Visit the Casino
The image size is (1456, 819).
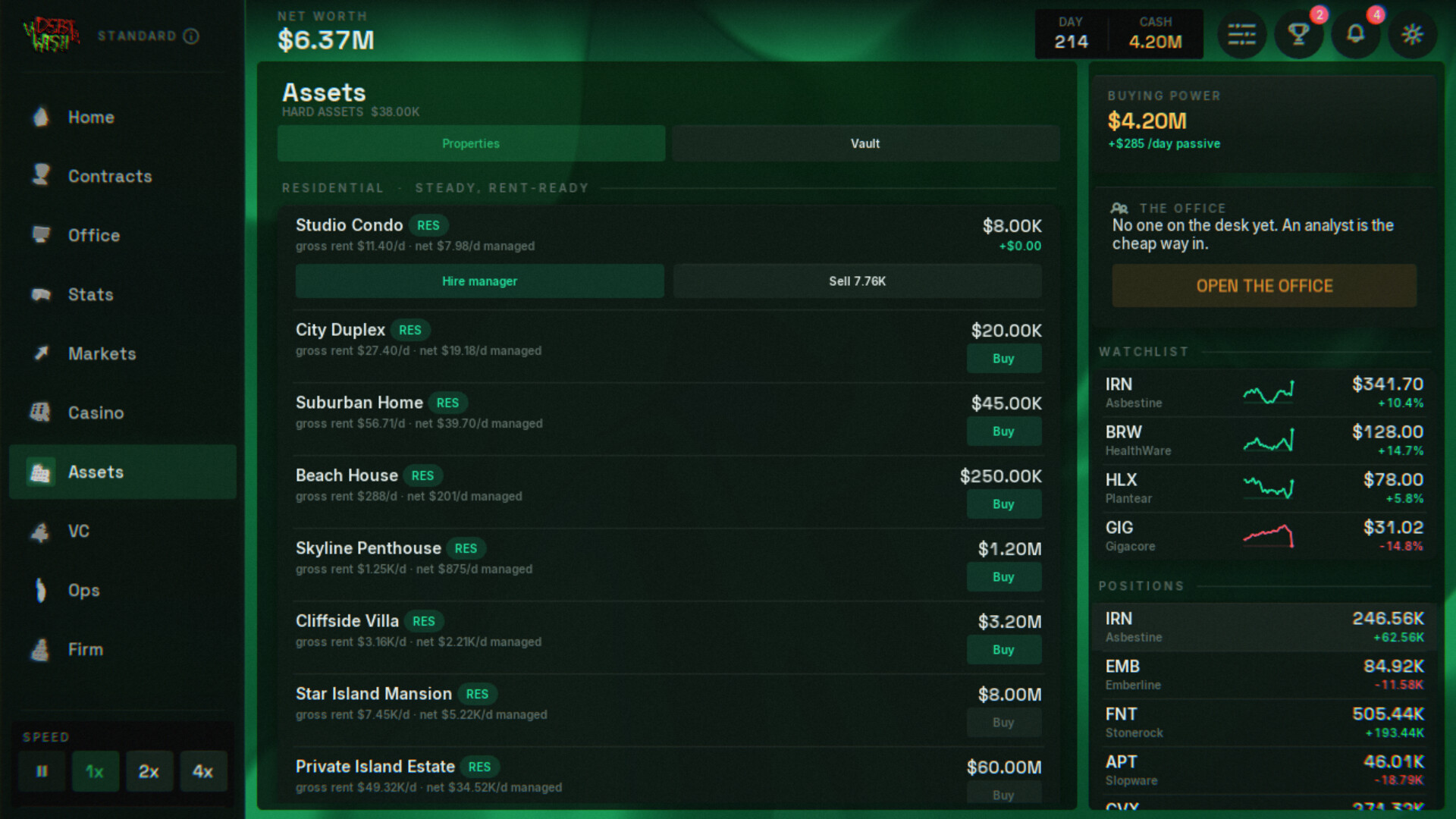click(123, 413)
